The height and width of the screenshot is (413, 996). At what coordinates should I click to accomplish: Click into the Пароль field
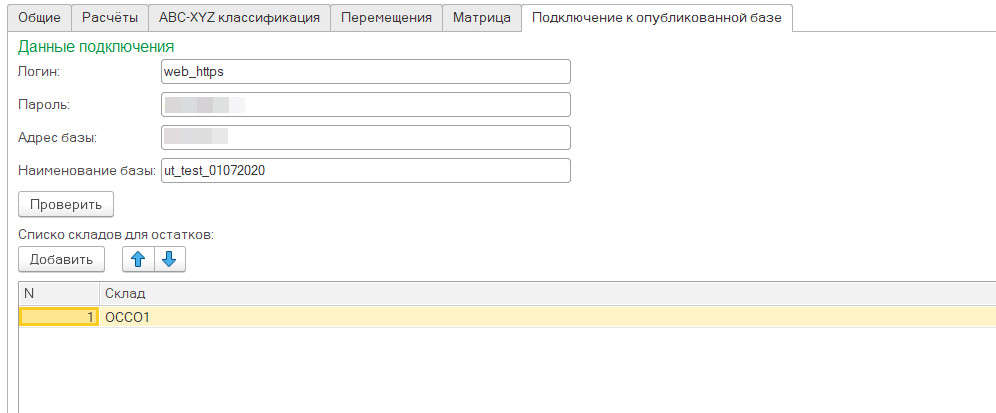click(364, 104)
